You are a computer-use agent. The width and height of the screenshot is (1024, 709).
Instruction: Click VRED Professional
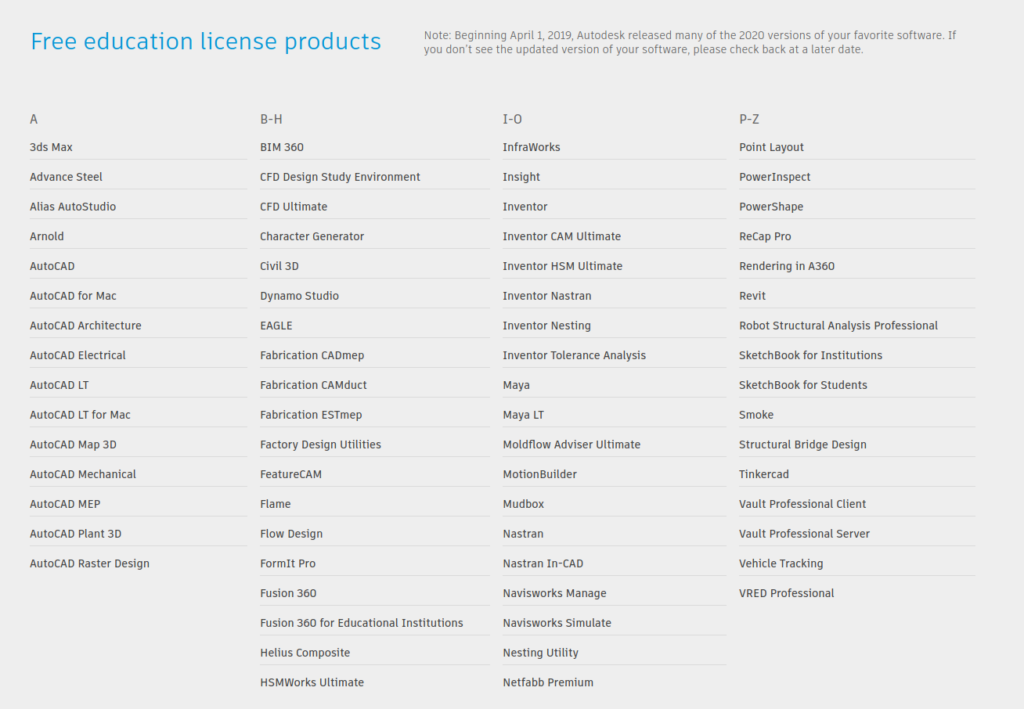[x=787, y=593]
